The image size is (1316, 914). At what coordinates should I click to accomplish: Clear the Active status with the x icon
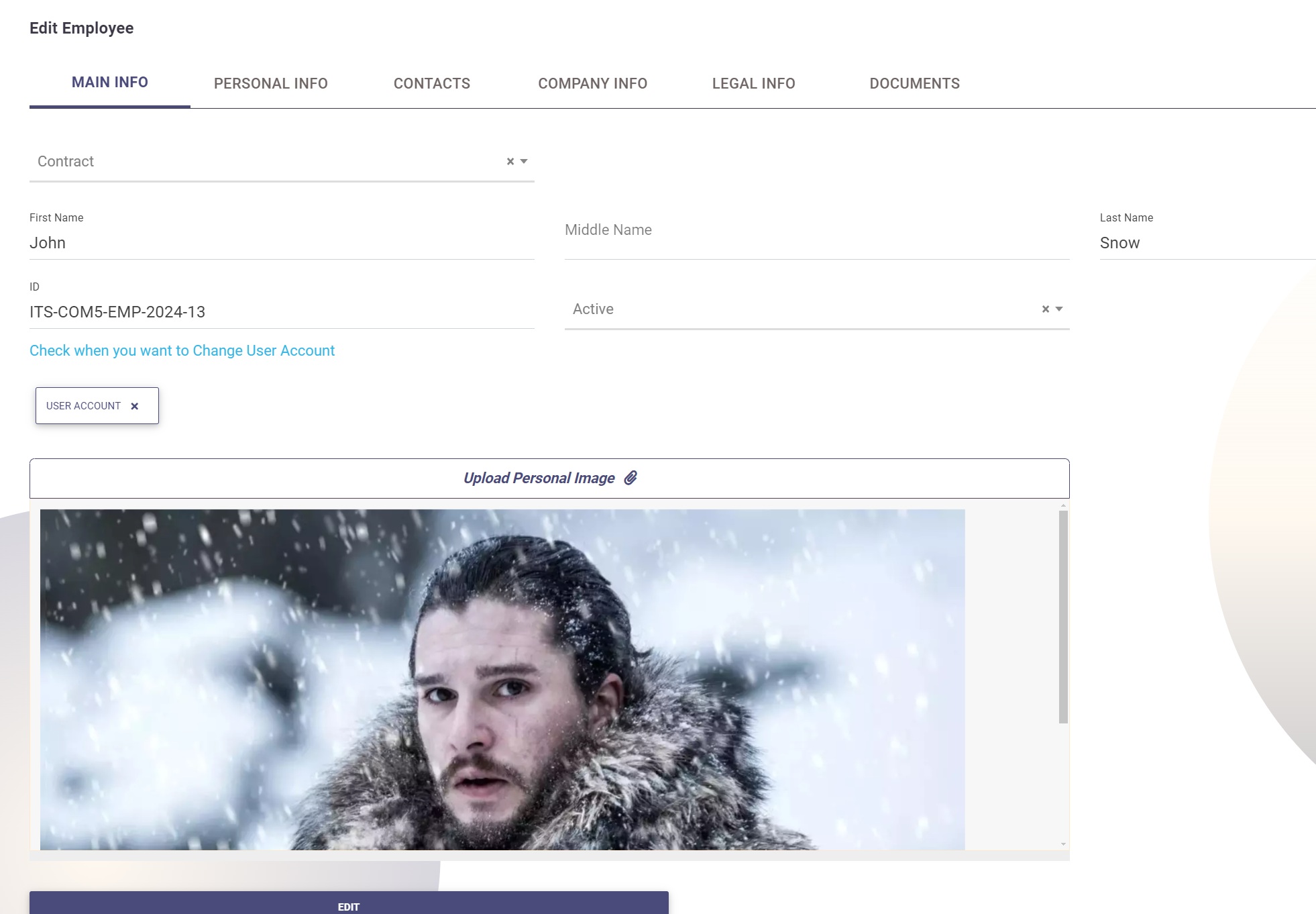[1046, 309]
